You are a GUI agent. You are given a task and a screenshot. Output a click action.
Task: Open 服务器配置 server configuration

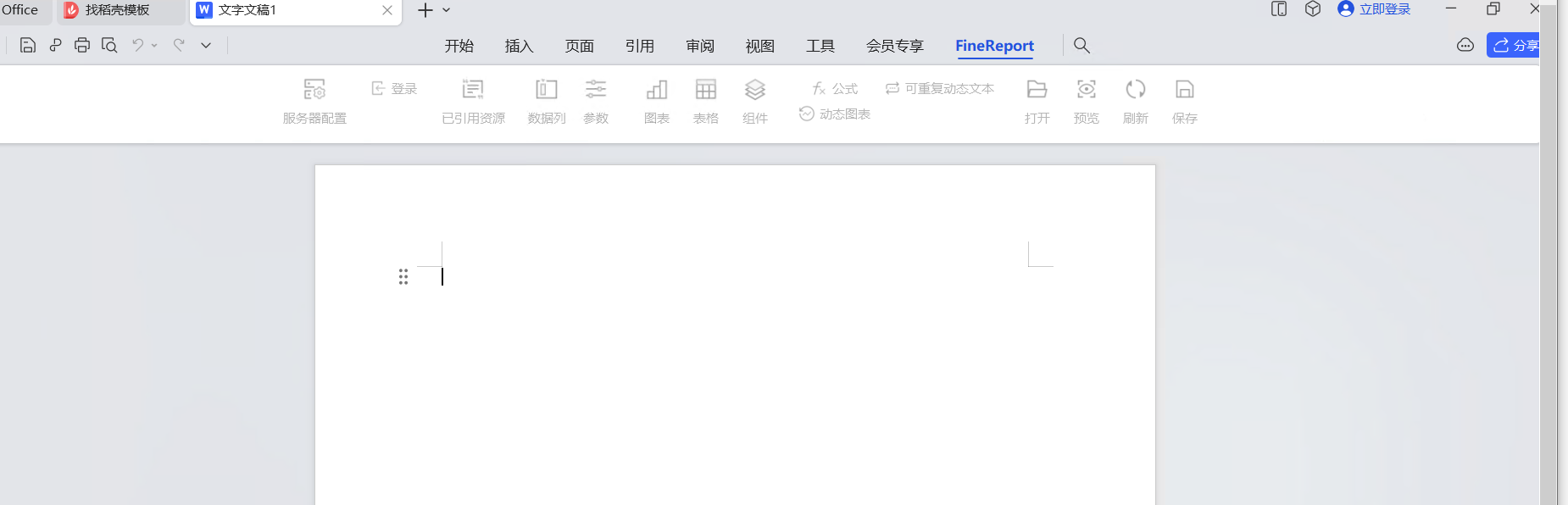[x=314, y=102]
